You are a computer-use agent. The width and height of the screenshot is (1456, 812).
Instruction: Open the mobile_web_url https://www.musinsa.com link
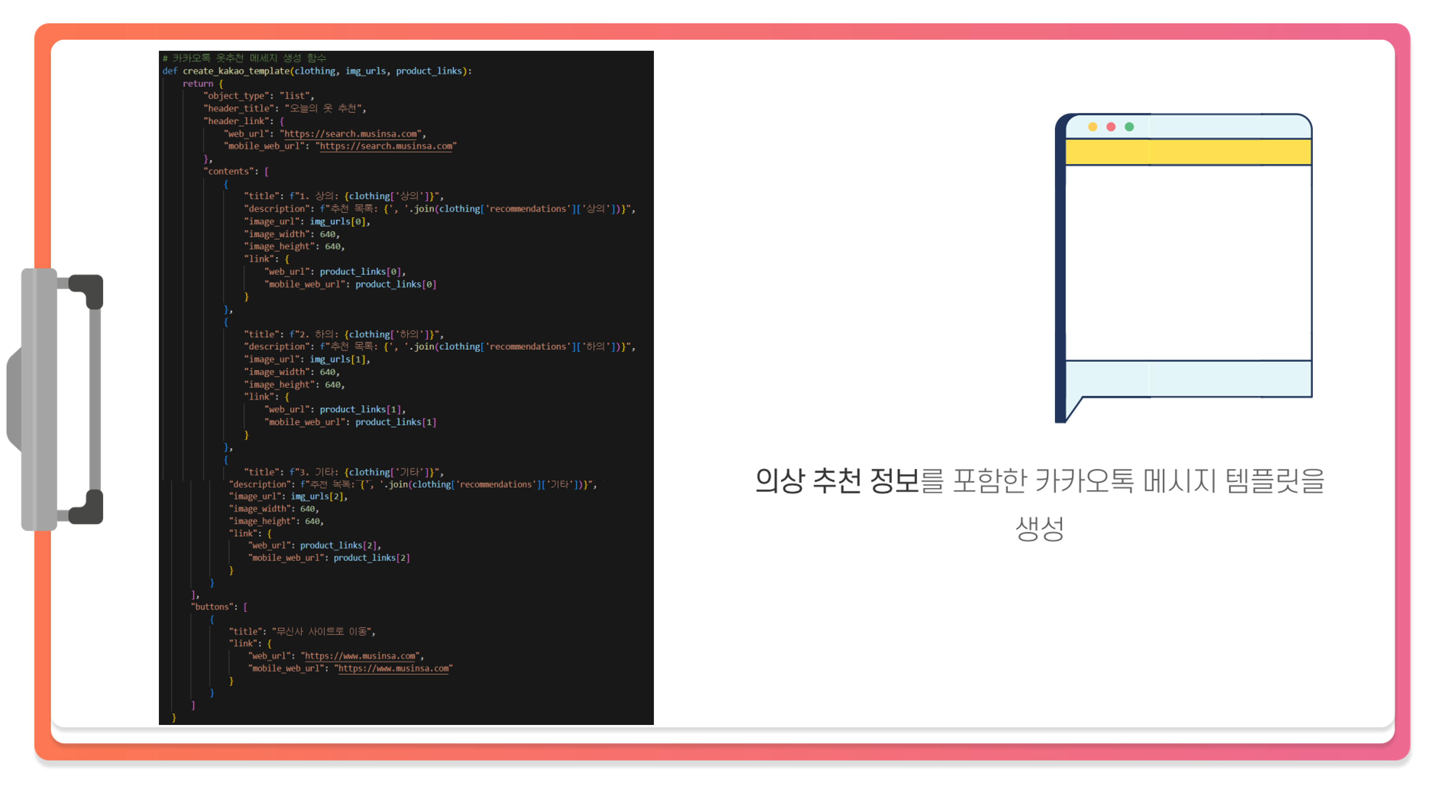coord(393,668)
